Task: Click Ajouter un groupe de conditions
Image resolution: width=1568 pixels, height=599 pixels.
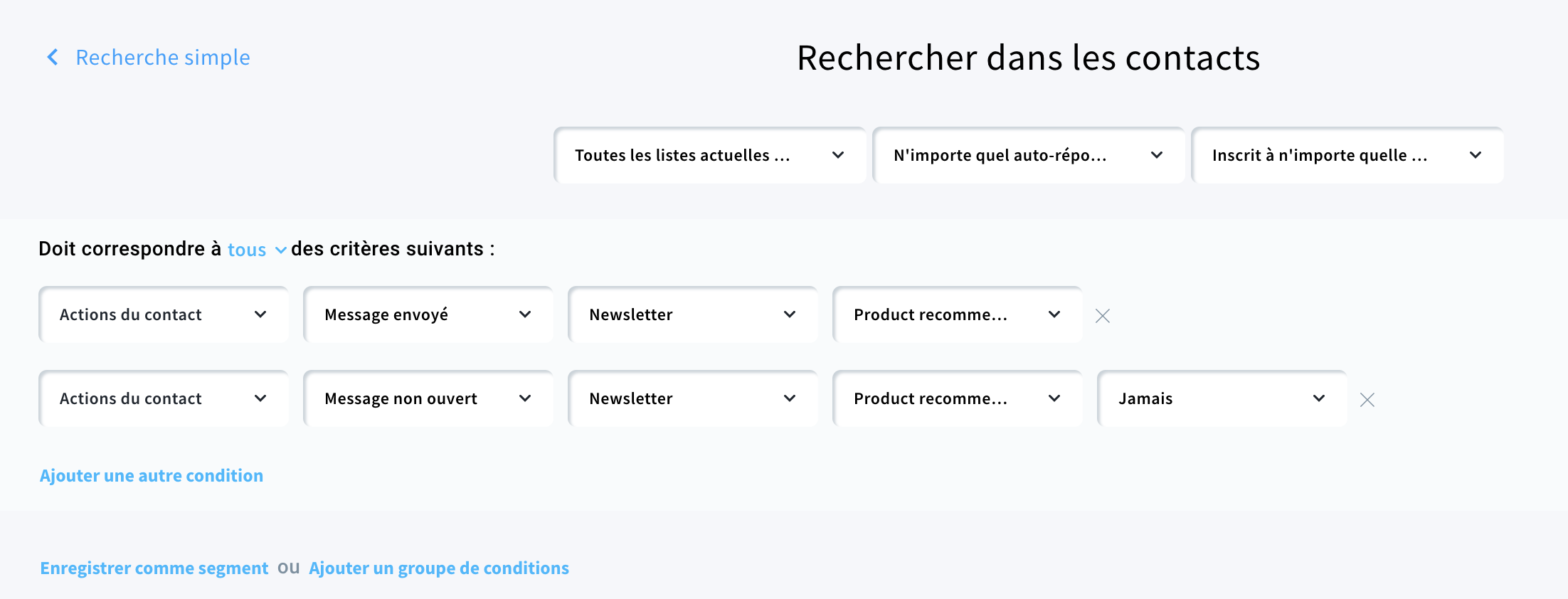Action: click(439, 568)
